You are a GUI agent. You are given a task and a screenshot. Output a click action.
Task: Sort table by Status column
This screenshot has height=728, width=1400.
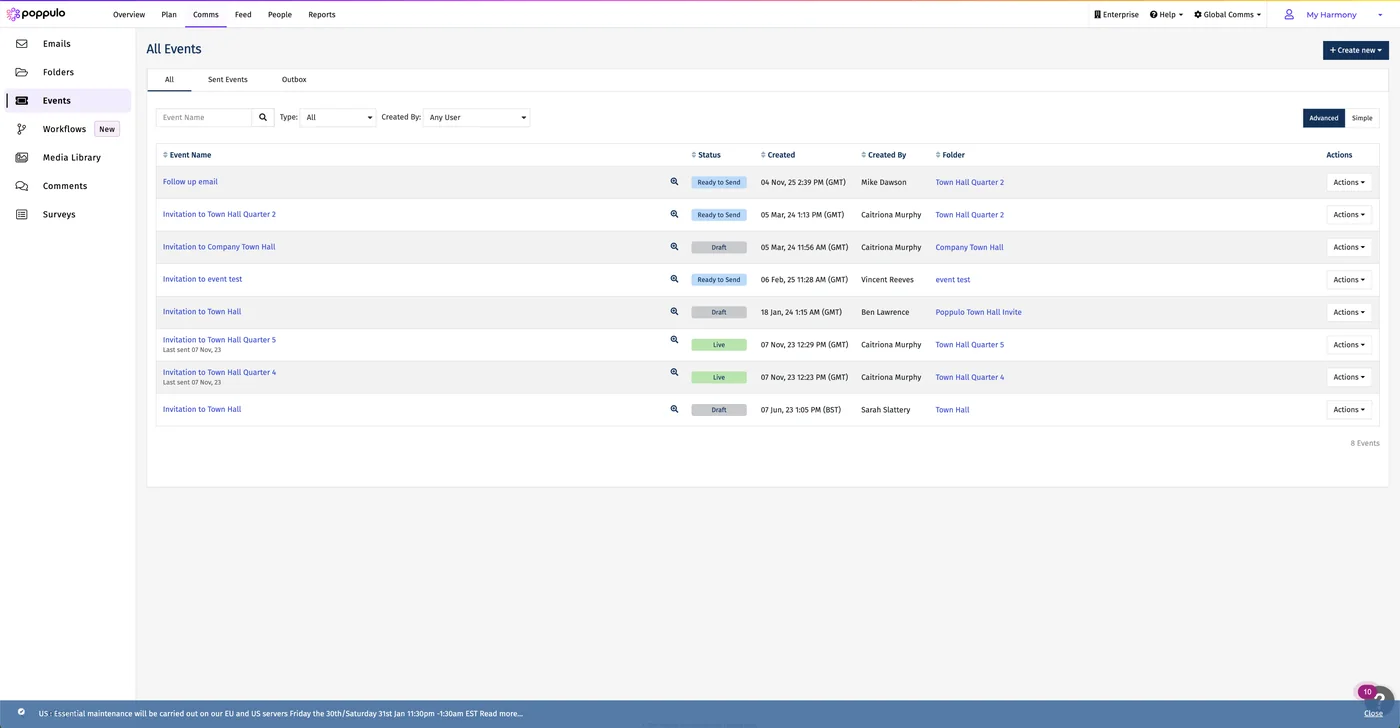pyautogui.click(x=706, y=155)
